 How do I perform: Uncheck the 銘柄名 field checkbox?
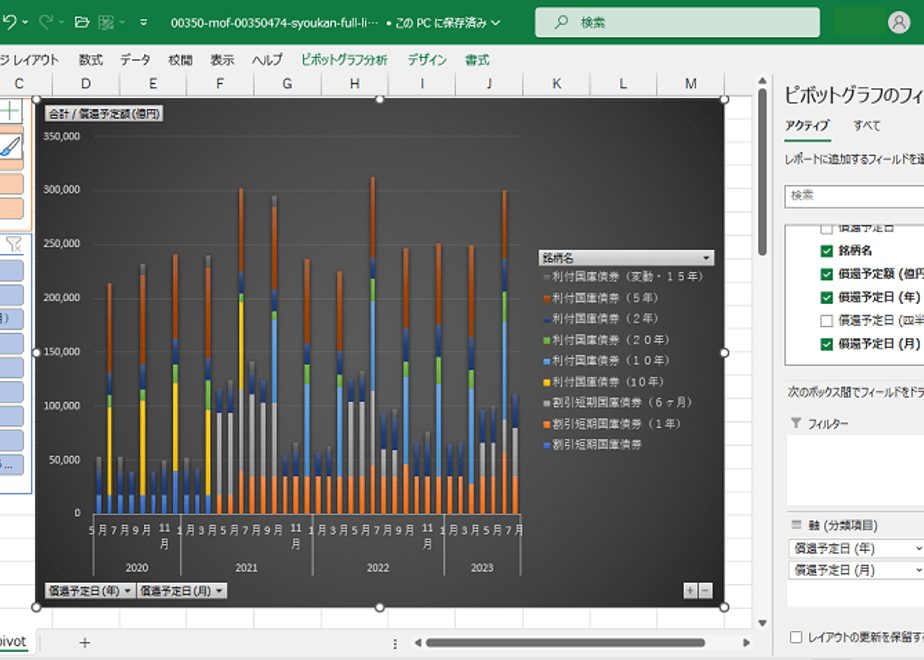click(x=826, y=251)
